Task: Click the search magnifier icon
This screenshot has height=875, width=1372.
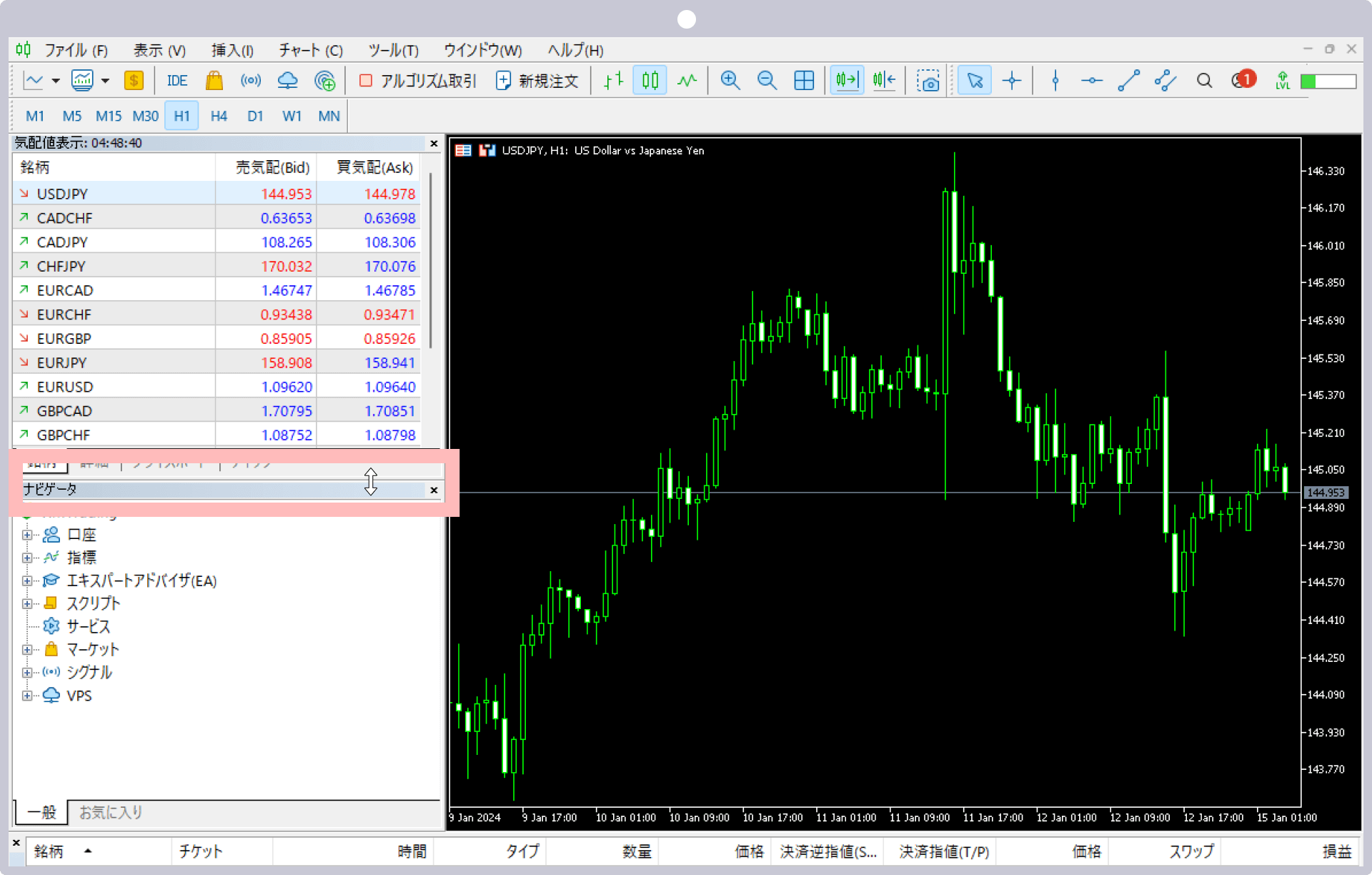Action: (1204, 81)
